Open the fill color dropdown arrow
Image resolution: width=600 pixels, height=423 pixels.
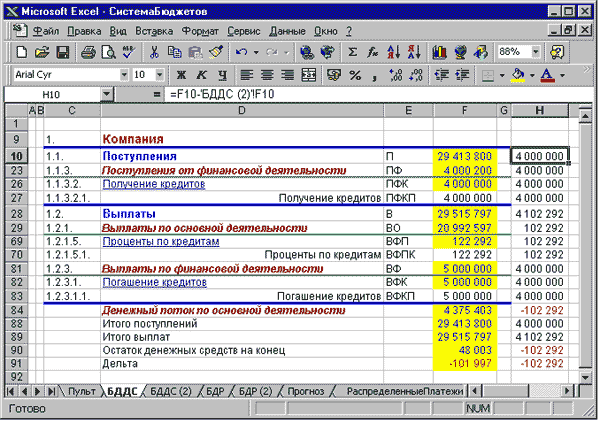tap(532, 75)
